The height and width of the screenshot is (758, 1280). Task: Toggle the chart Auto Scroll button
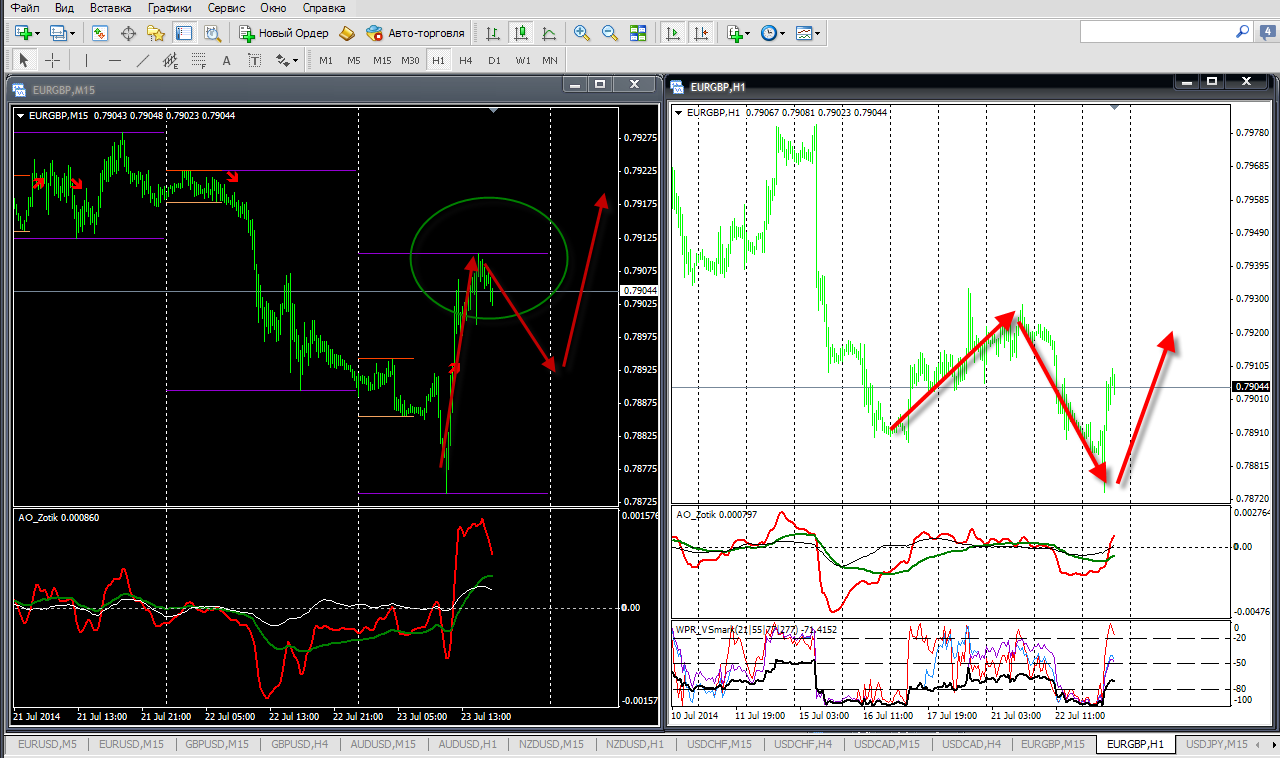[673, 33]
